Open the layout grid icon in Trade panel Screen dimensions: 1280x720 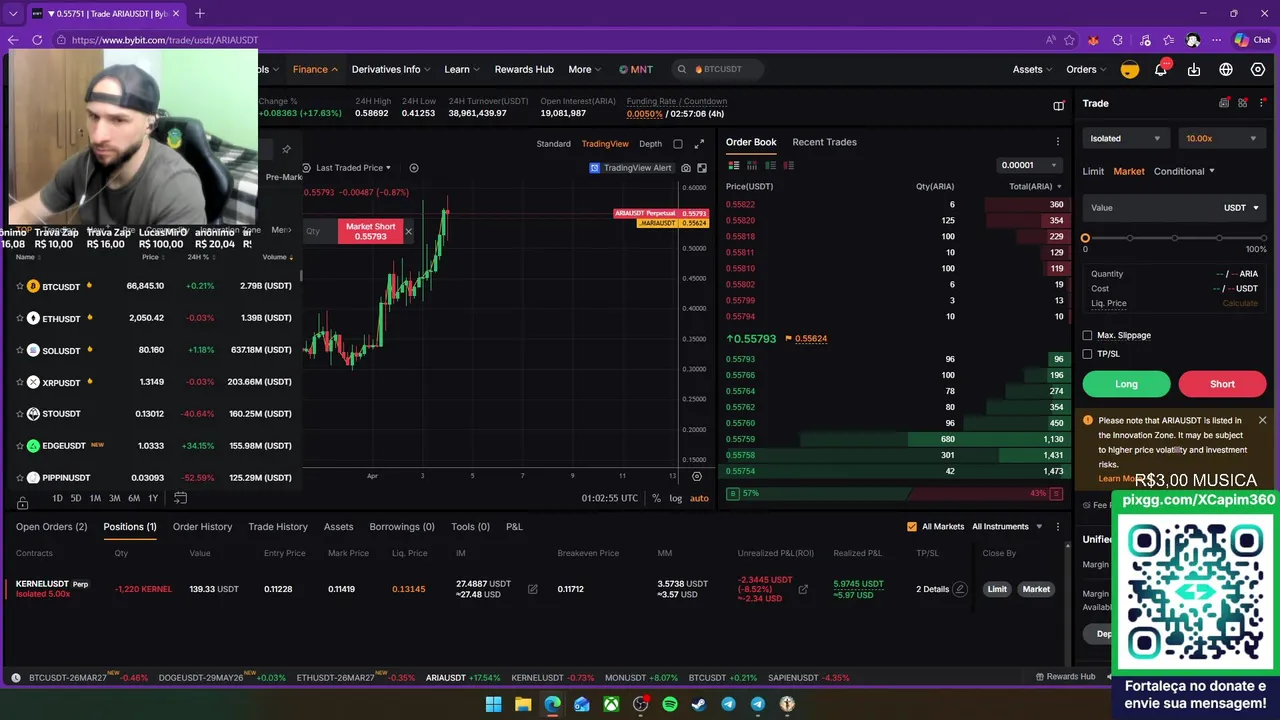(x=1243, y=103)
